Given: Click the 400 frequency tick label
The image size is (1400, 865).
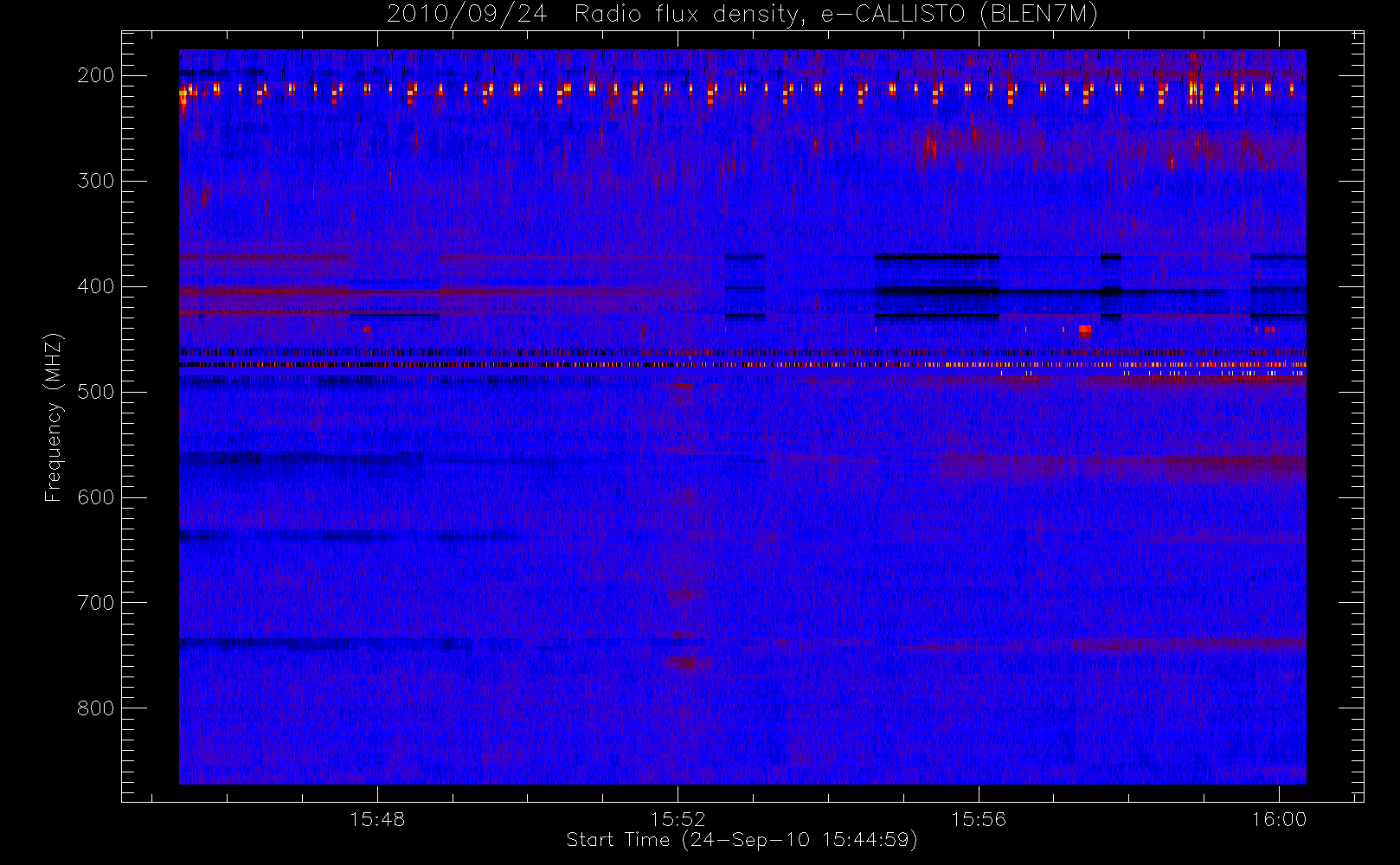Looking at the screenshot, I should tap(96, 286).
